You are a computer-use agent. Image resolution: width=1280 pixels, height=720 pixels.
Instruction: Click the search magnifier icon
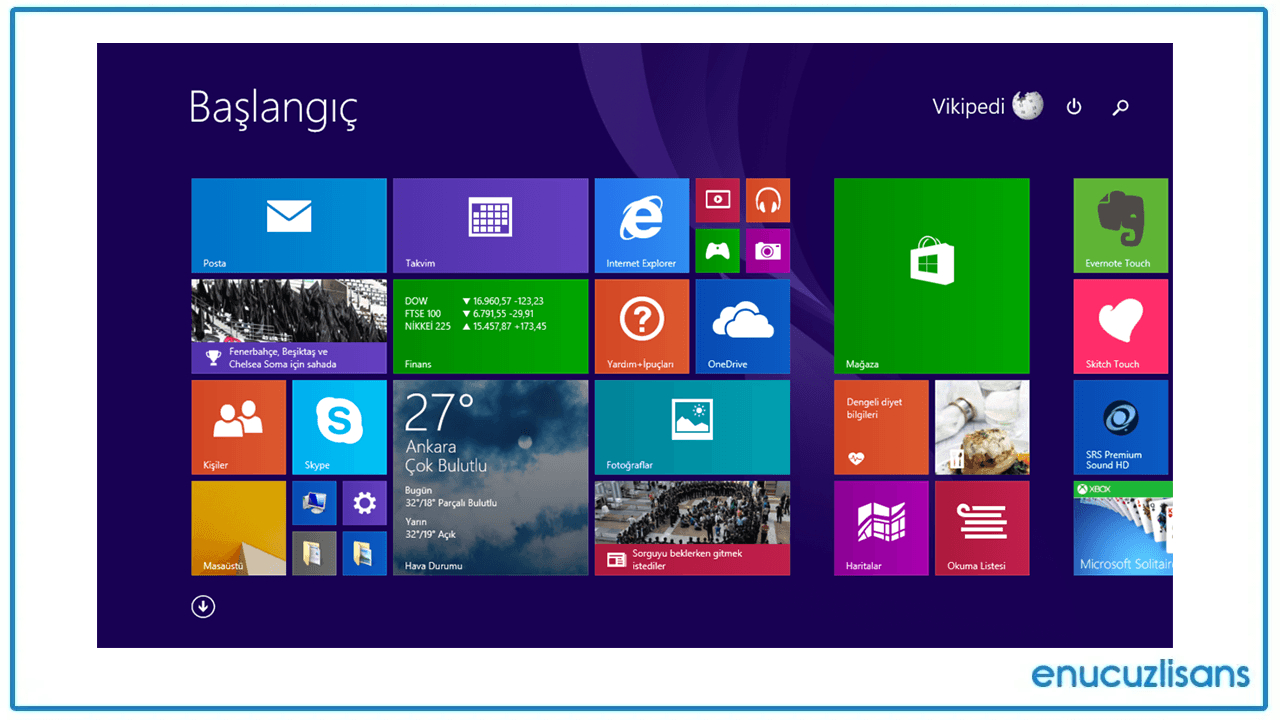tap(1121, 106)
